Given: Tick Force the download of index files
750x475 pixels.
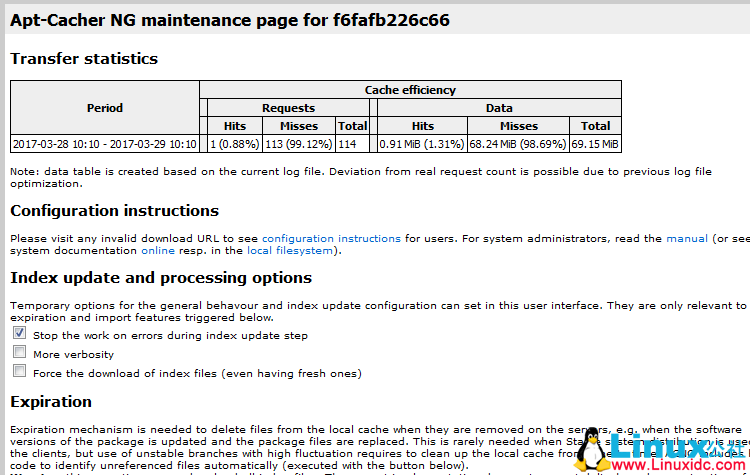Looking at the screenshot, I should click(19, 371).
